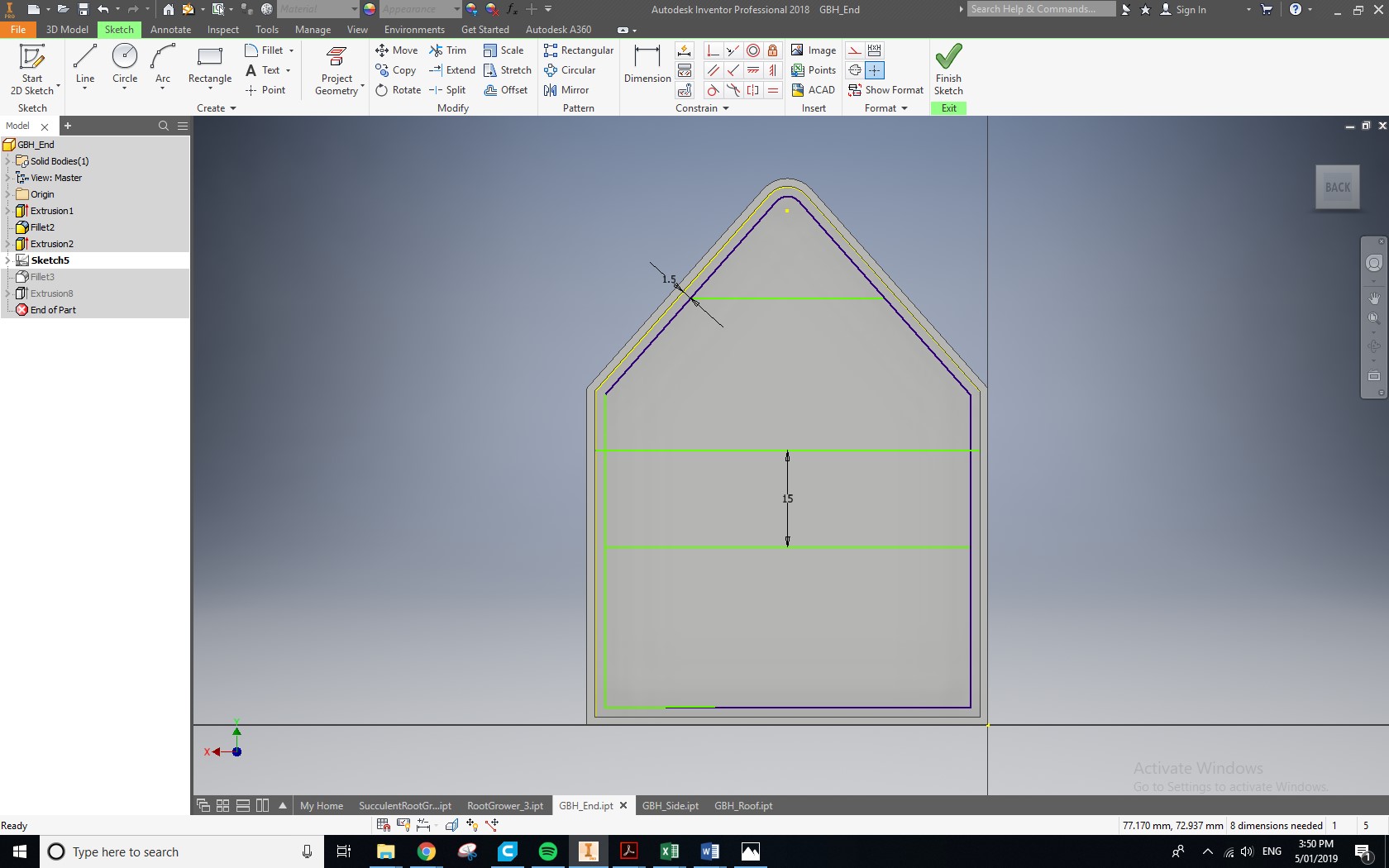Toggle Show Format
Image resolution: width=1389 pixels, height=868 pixels.
click(x=885, y=90)
